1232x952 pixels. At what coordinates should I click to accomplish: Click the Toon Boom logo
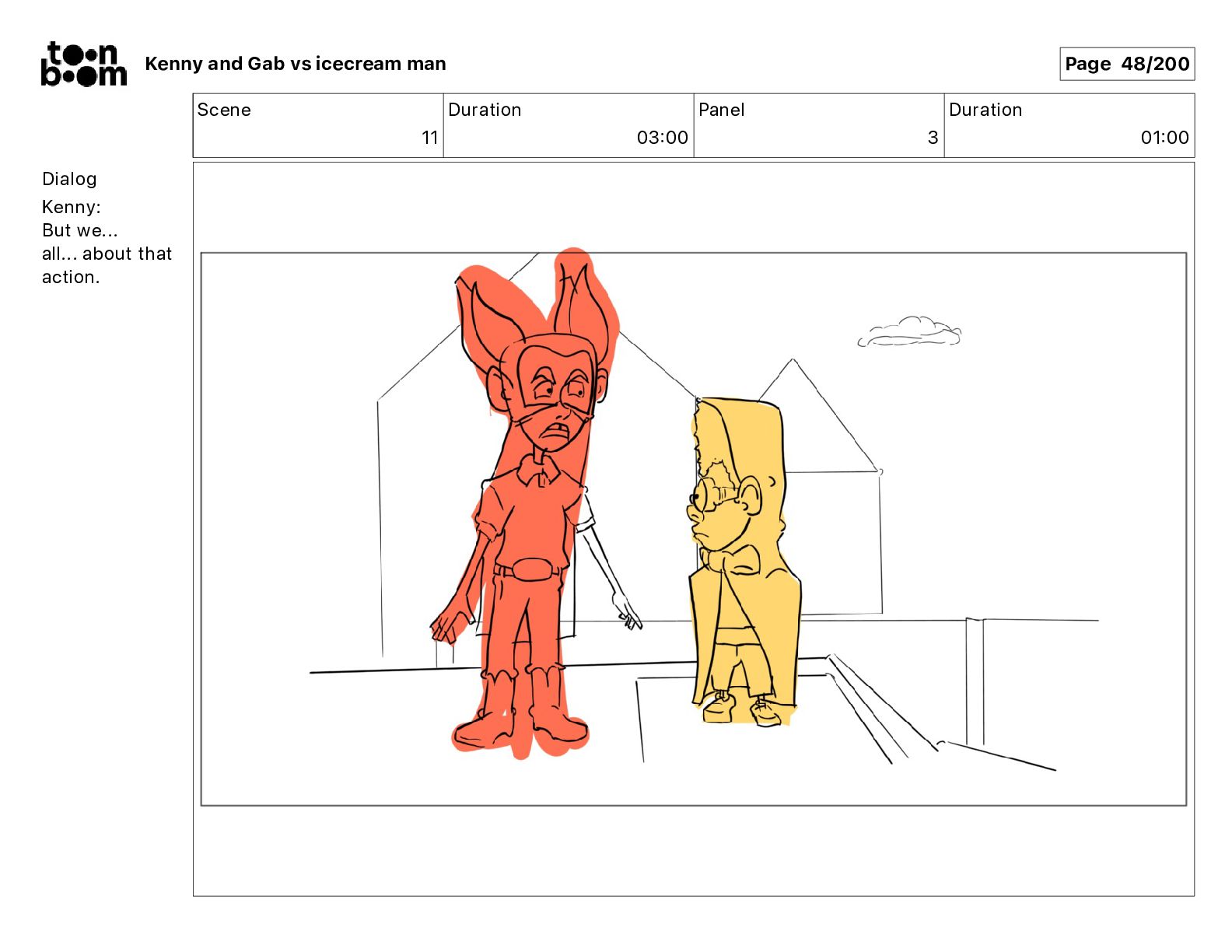83,64
